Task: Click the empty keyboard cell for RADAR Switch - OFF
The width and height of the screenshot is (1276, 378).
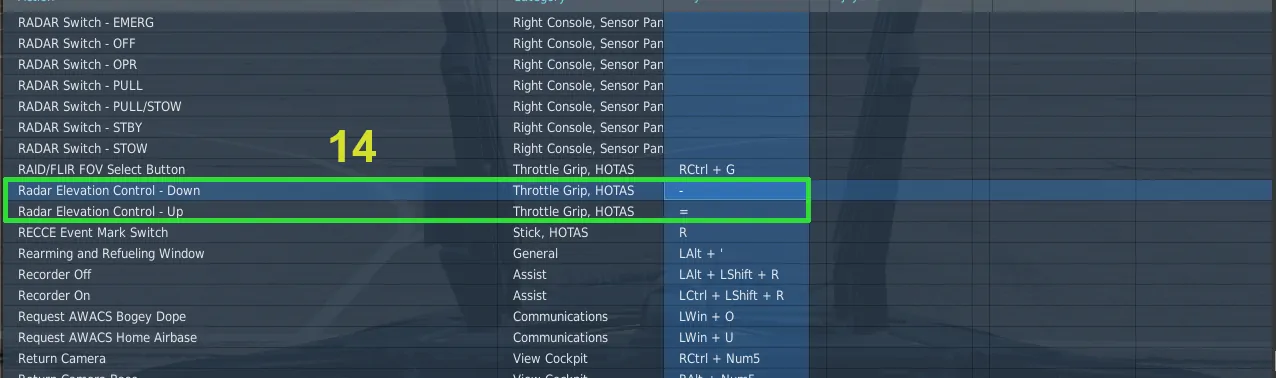Action: [x=736, y=43]
